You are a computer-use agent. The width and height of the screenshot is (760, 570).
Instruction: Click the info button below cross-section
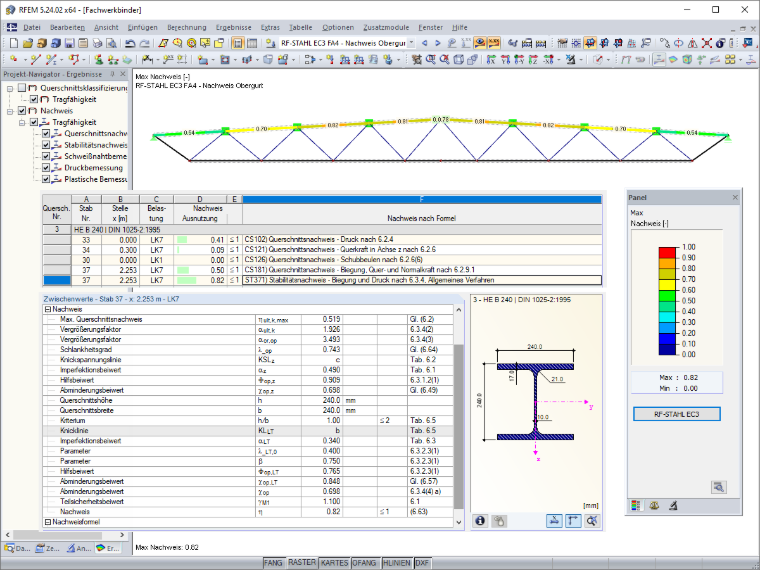tap(480, 521)
